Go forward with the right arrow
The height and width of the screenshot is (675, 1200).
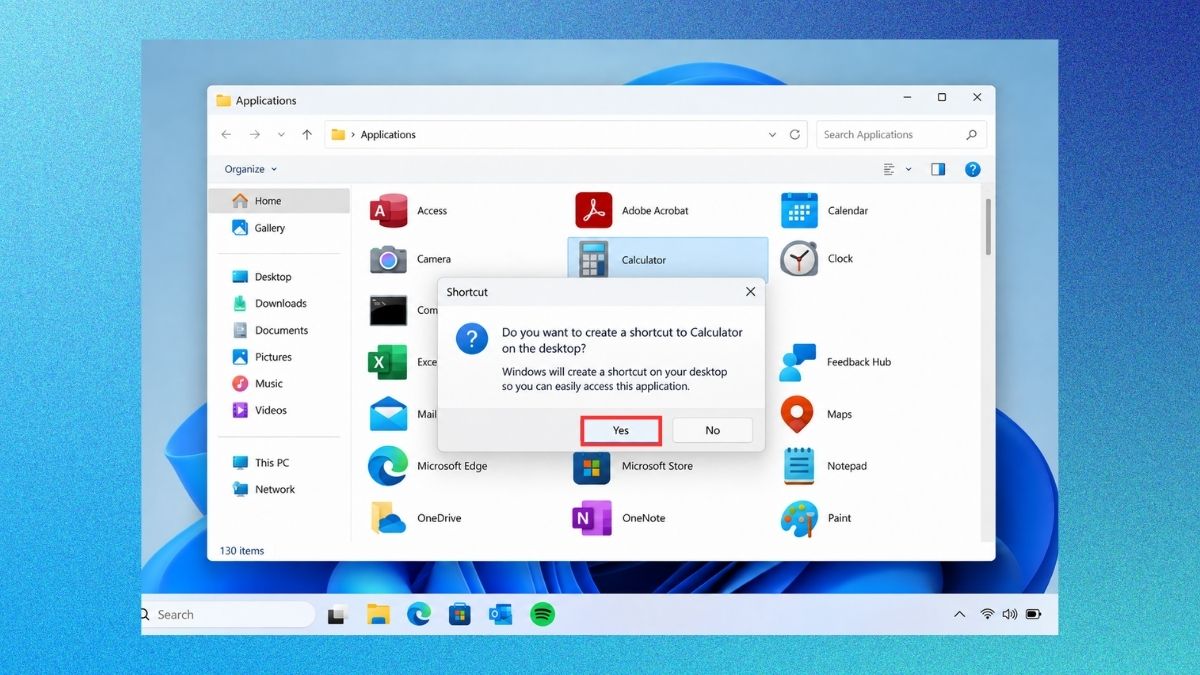pyautogui.click(x=254, y=134)
